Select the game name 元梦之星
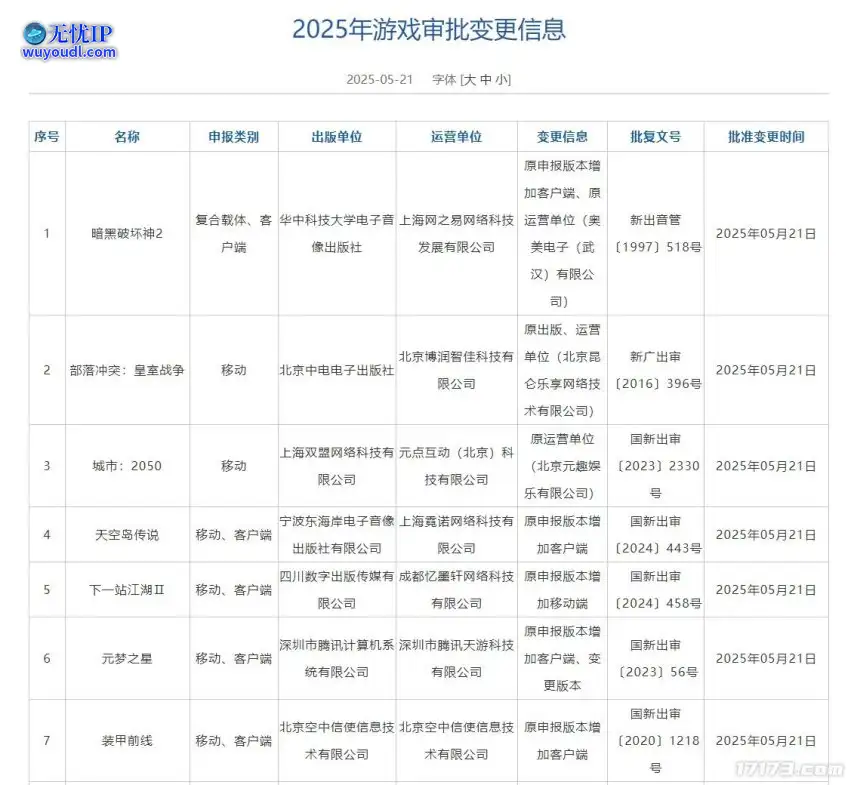Screen dimensions: 854x785 (127, 659)
